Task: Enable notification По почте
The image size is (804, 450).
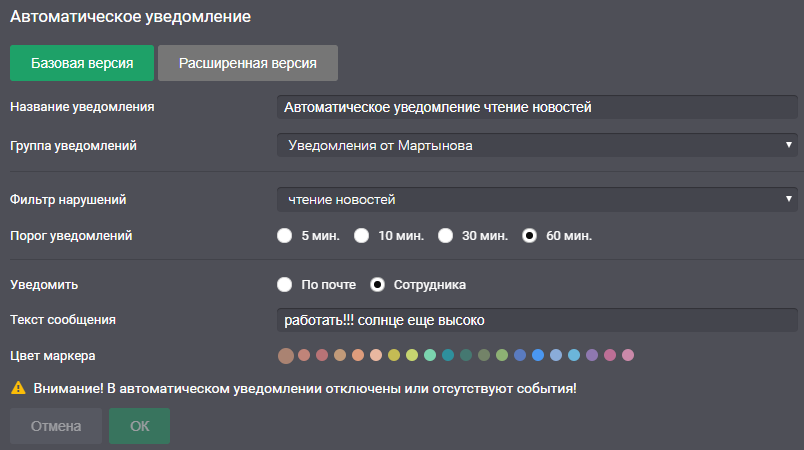Action: click(x=285, y=284)
